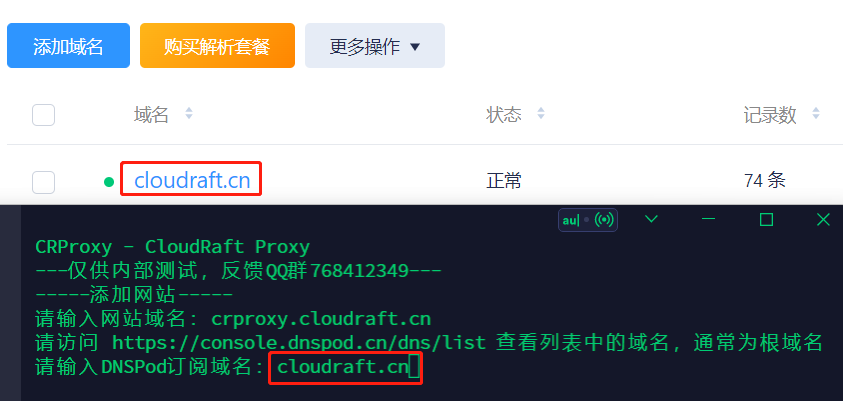Click the 更多操作 dropdown arrow
The height and width of the screenshot is (401, 843).
pyautogui.click(x=415, y=47)
